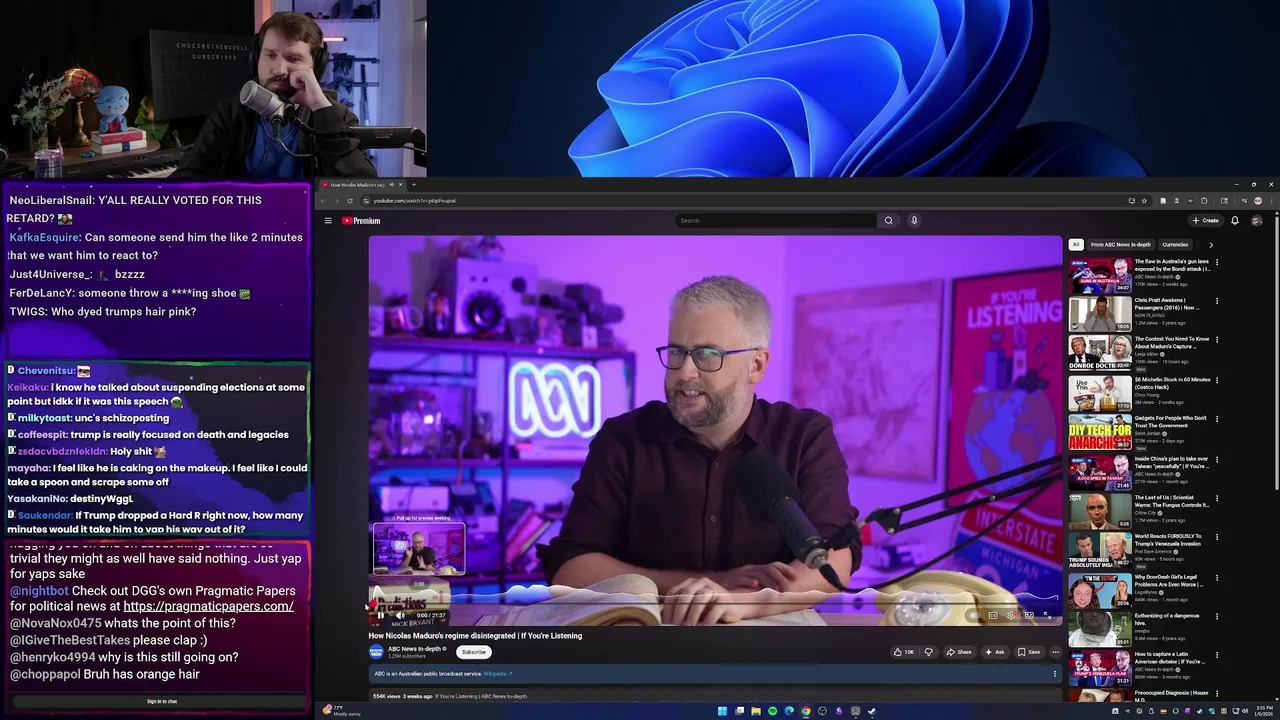The image size is (1280, 720).
Task: Like the video with thumbs up
Action: (x=905, y=652)
